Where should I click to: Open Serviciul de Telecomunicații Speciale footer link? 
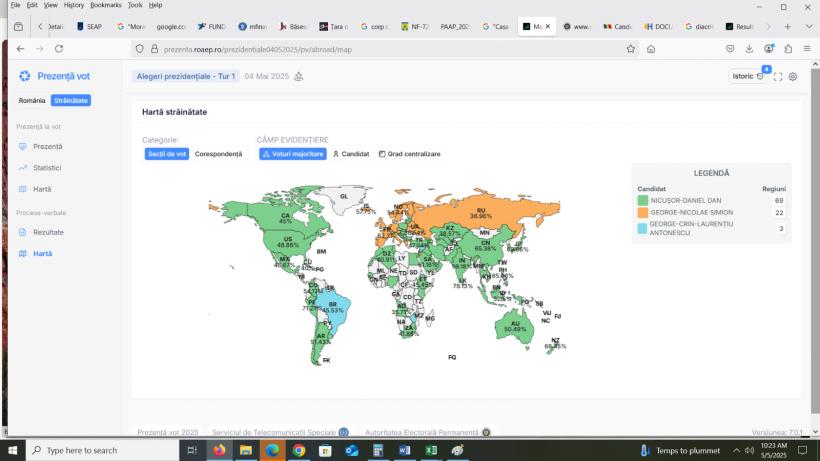pyautogui.click(x=280, y=432)
